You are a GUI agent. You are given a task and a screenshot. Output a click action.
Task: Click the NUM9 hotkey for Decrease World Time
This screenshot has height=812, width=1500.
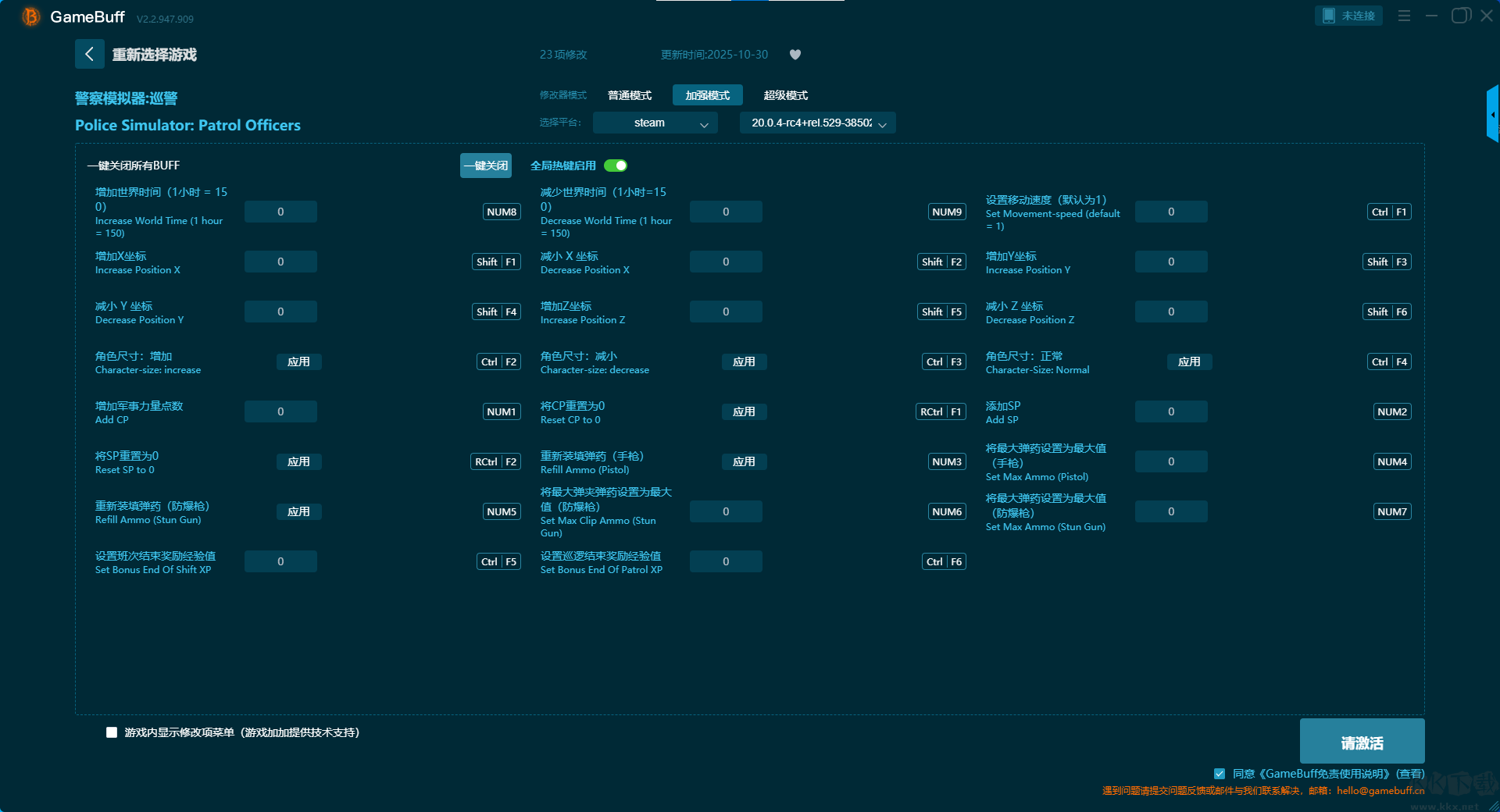point(947,212)
